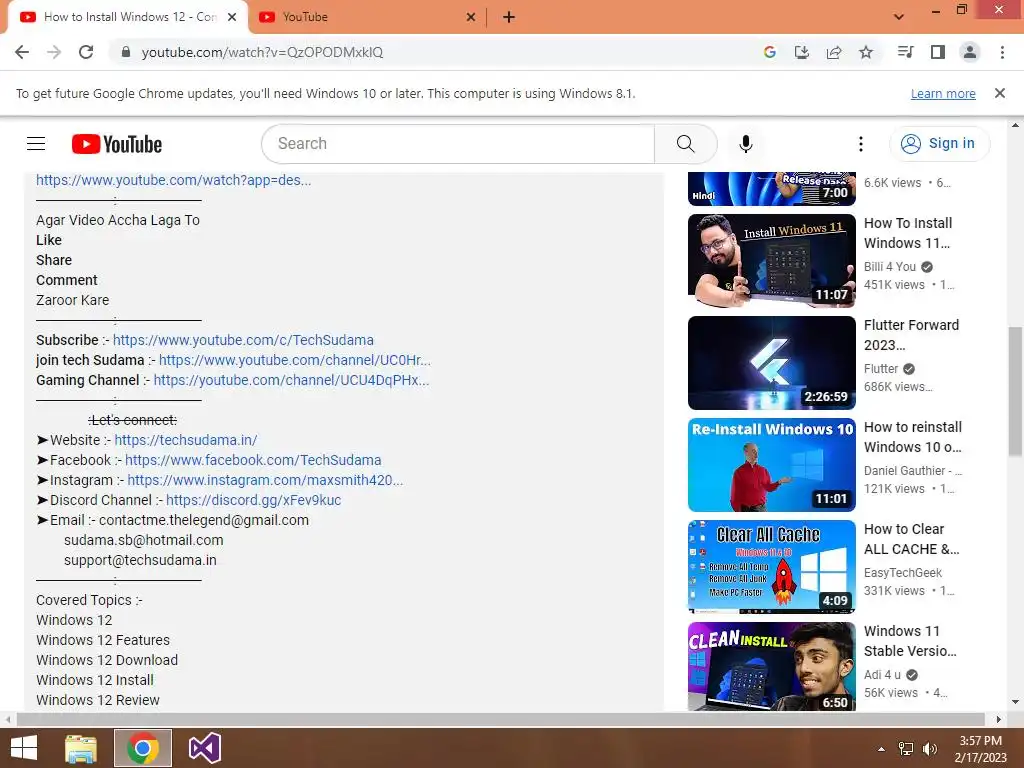Close the second YouTube tab
Image resolution: width=1024 pixels, height=768 pixels.
(x=471, y=17)
